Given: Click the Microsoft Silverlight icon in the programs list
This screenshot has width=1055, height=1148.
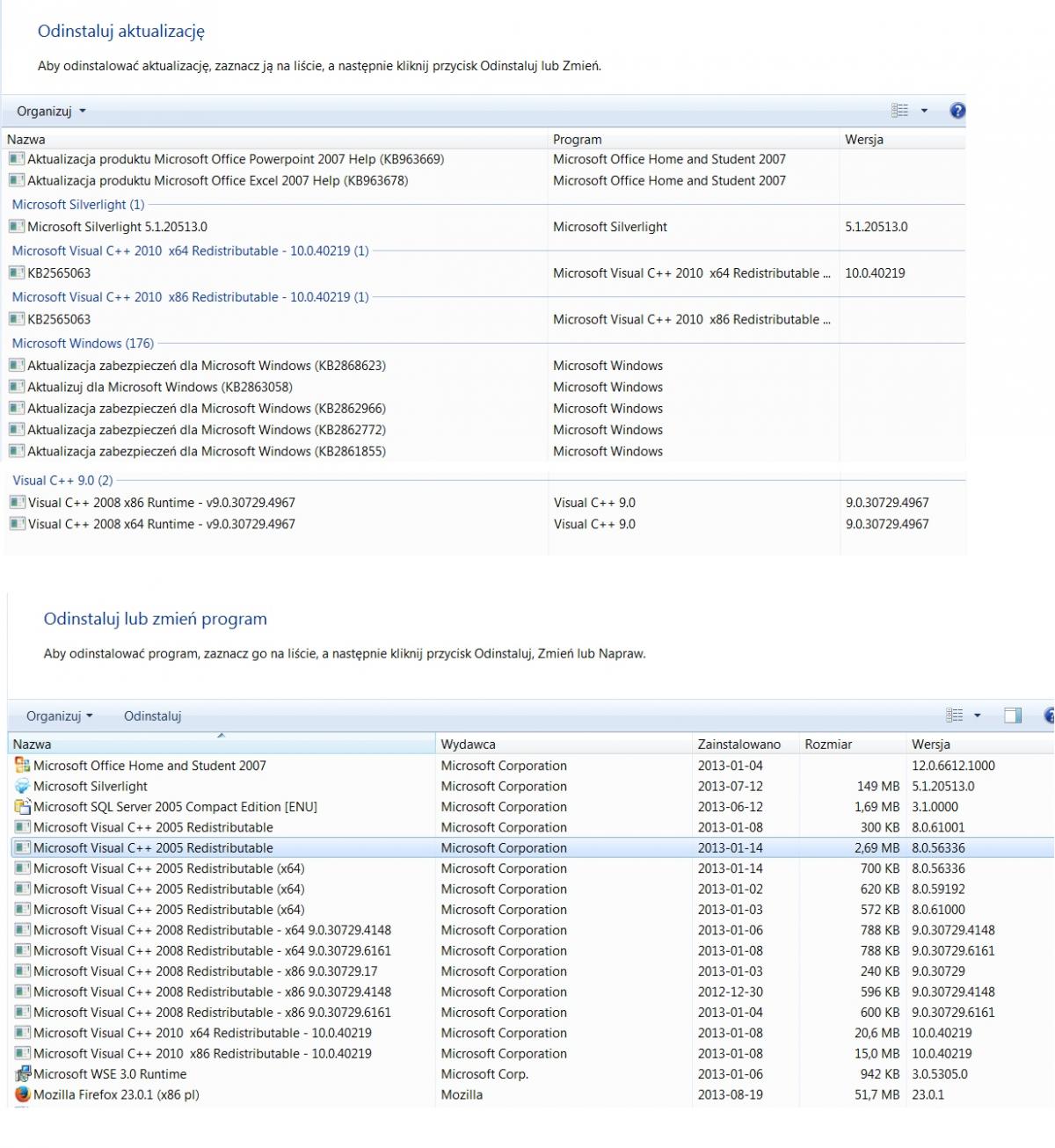Looking at the screenshot, I should click(x=22, y=787).
